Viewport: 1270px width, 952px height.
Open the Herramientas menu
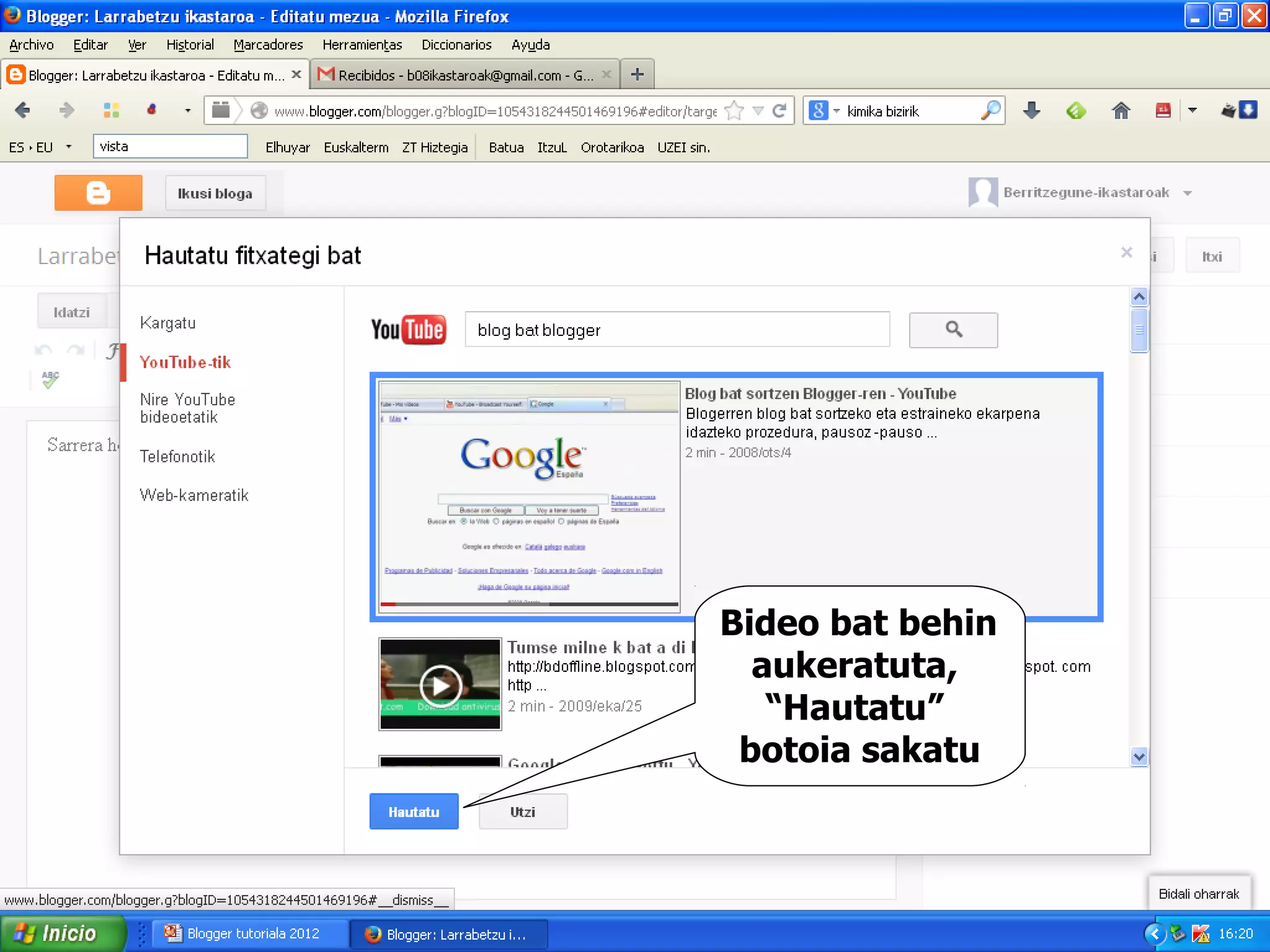tap(362, 45)
